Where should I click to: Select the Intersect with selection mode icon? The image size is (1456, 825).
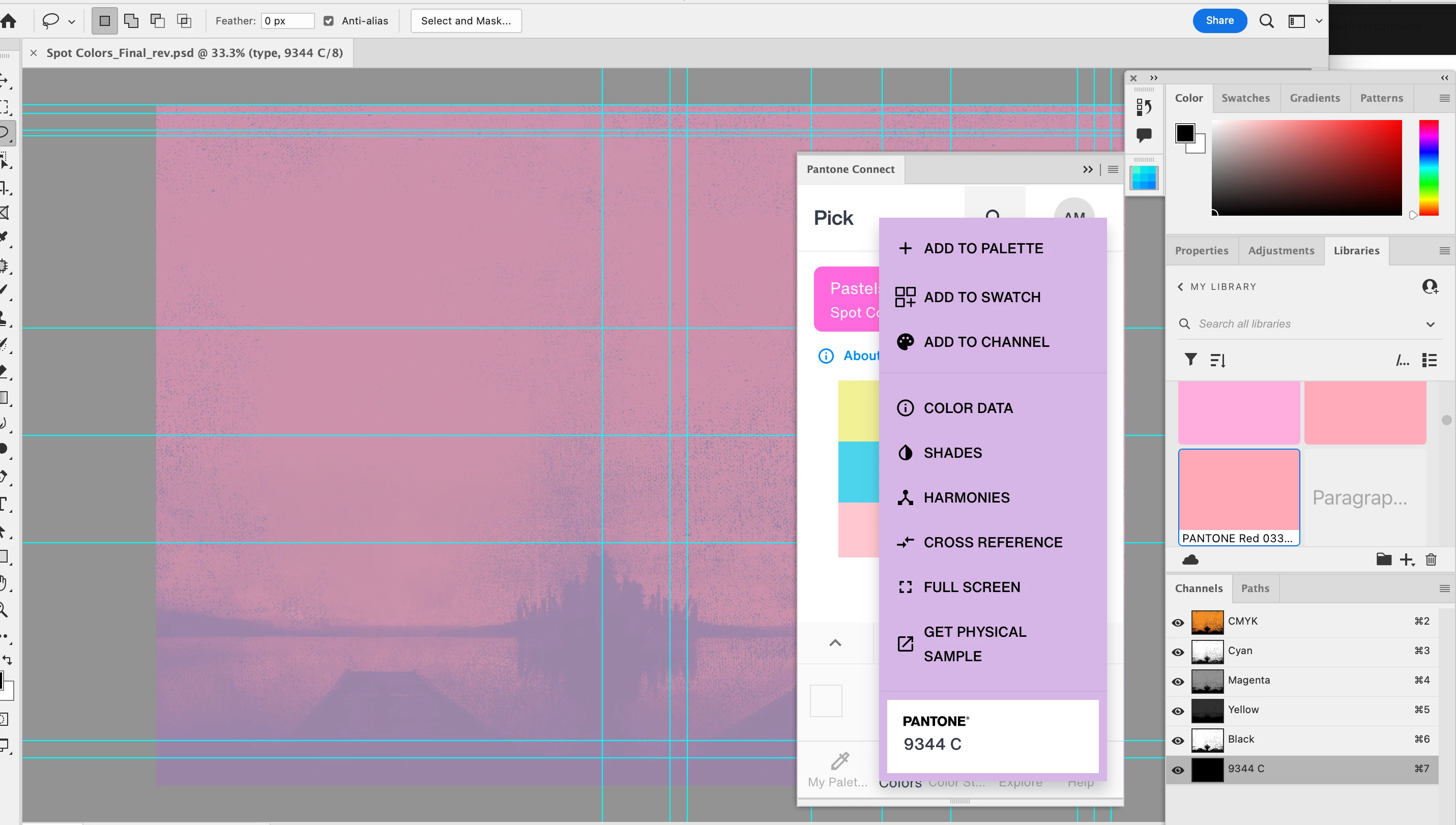click(184, 21)
